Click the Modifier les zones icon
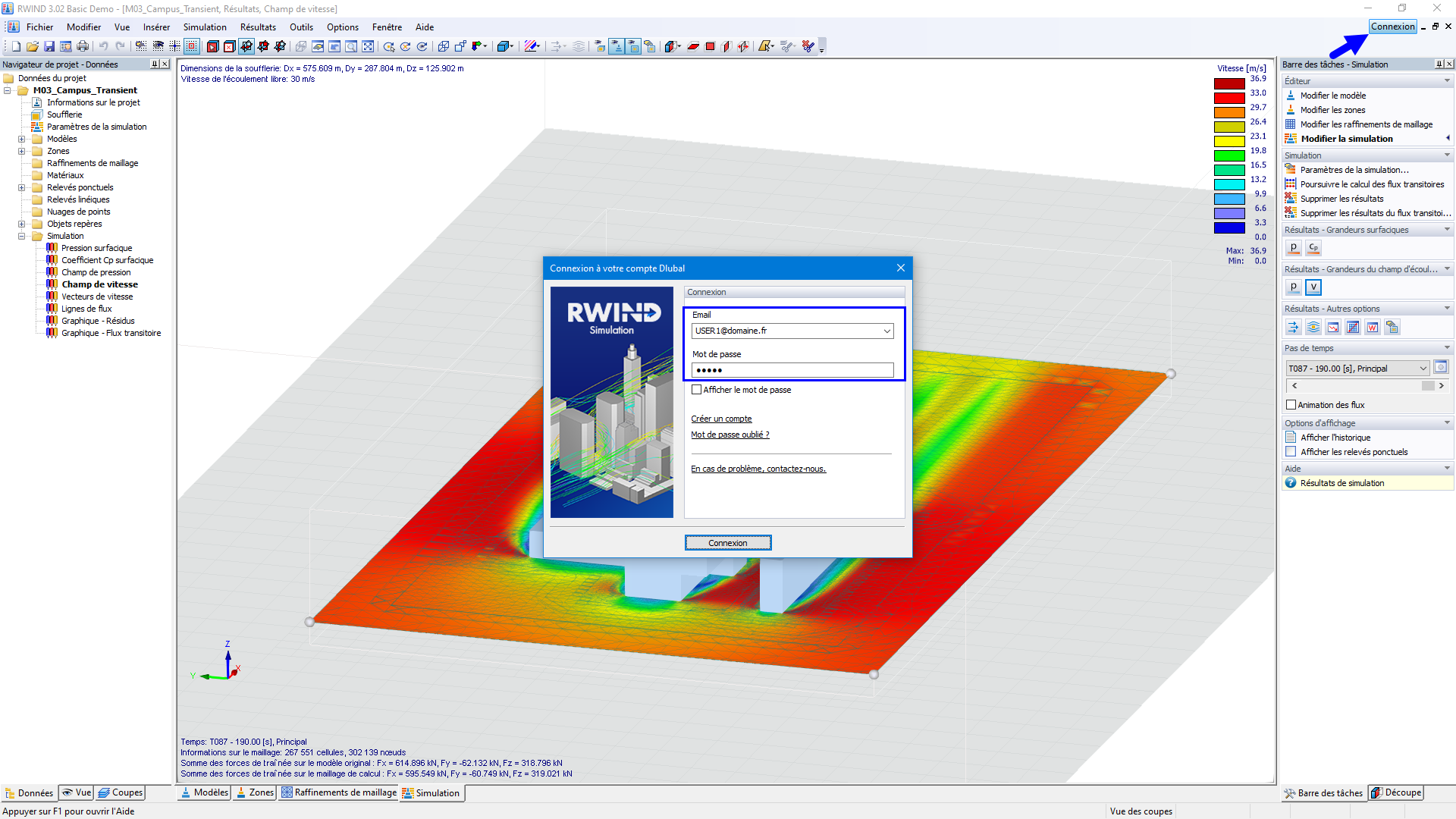The width and height of the screenshot is (1456, 819). click(x=1291, y=110)
